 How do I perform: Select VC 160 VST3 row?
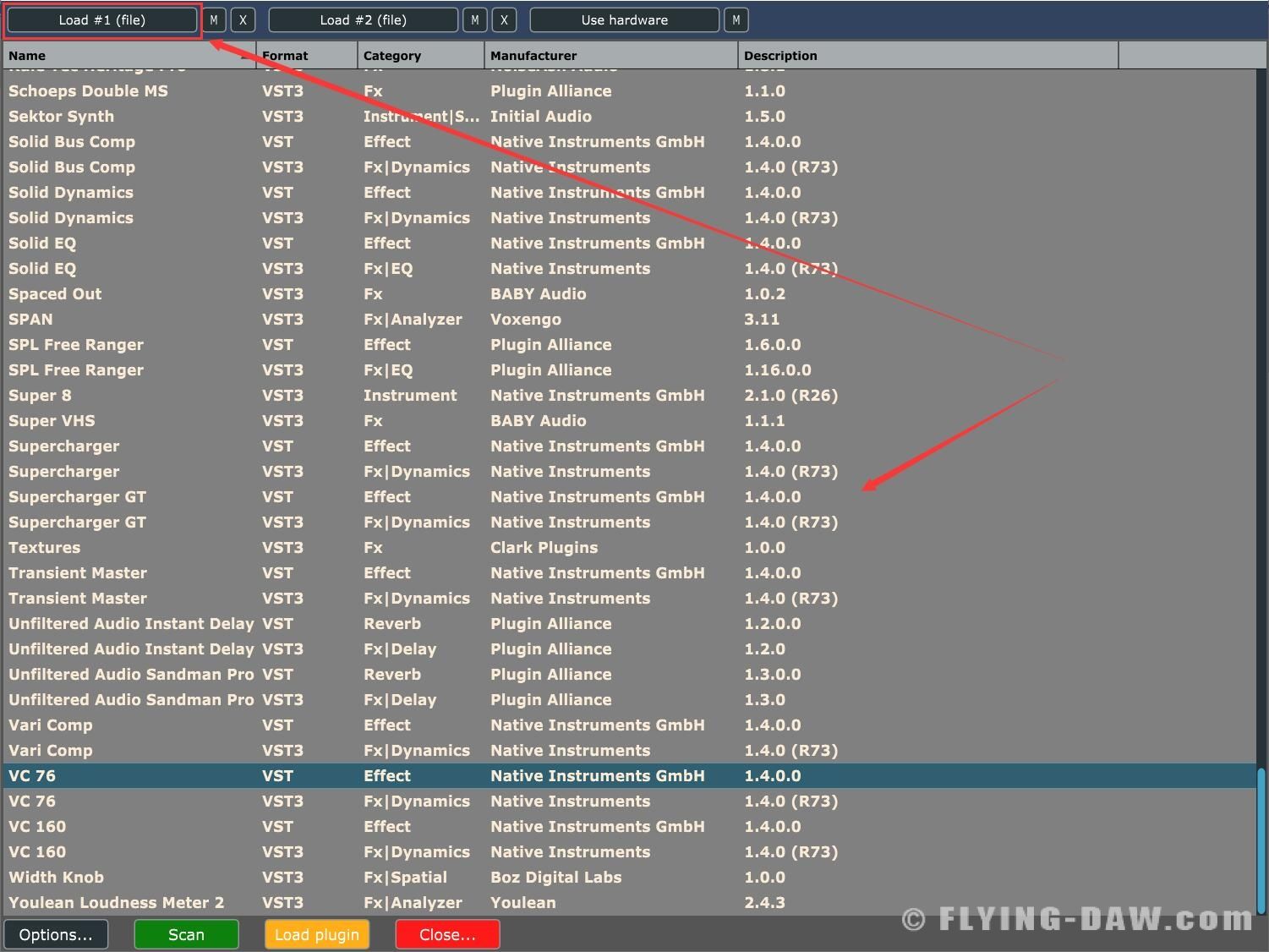[629, 852]
